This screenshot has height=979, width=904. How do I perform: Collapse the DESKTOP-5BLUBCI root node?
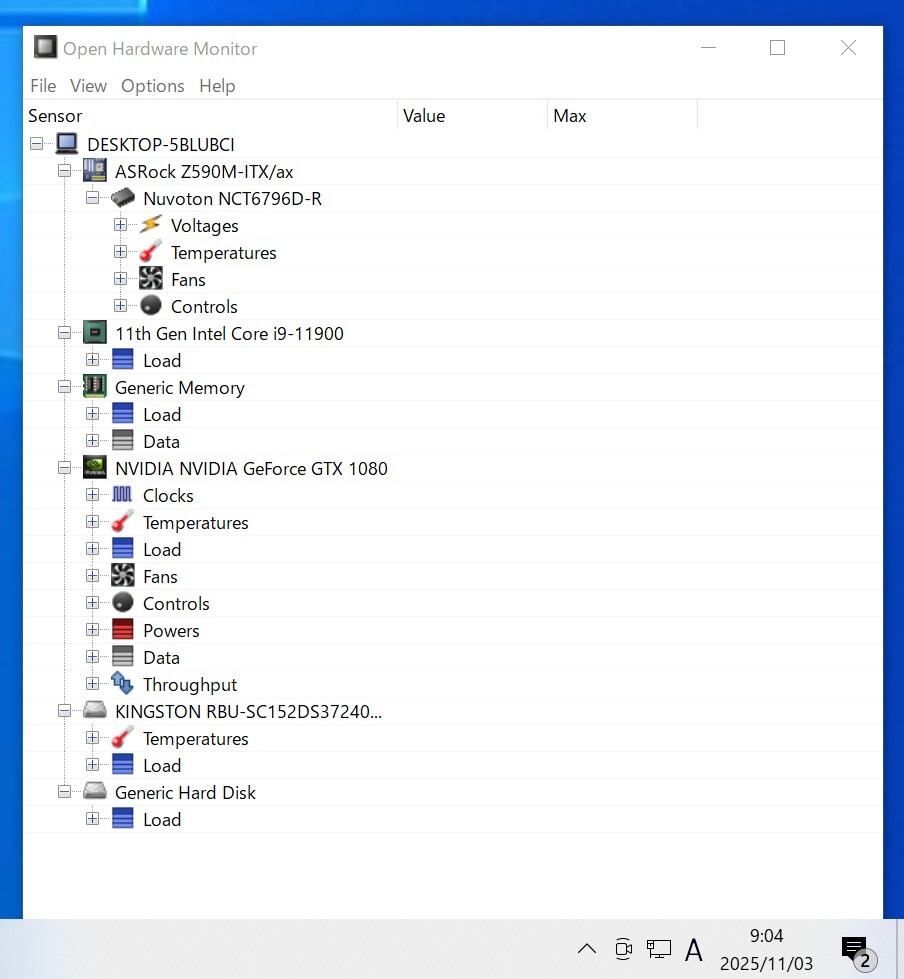37,145
